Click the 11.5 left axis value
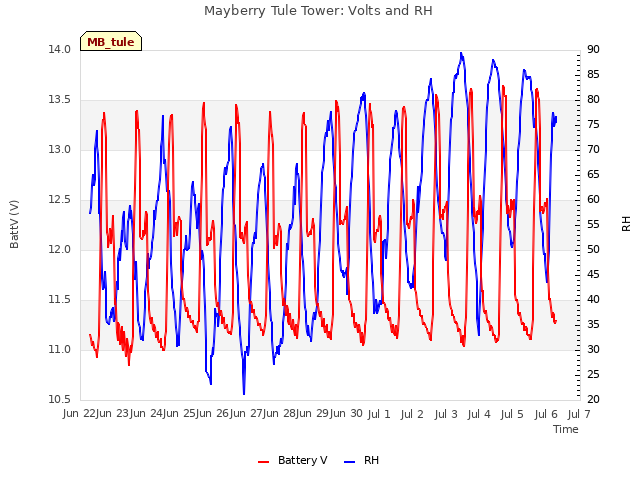This screenshot has width=640, height=480. 60,300
